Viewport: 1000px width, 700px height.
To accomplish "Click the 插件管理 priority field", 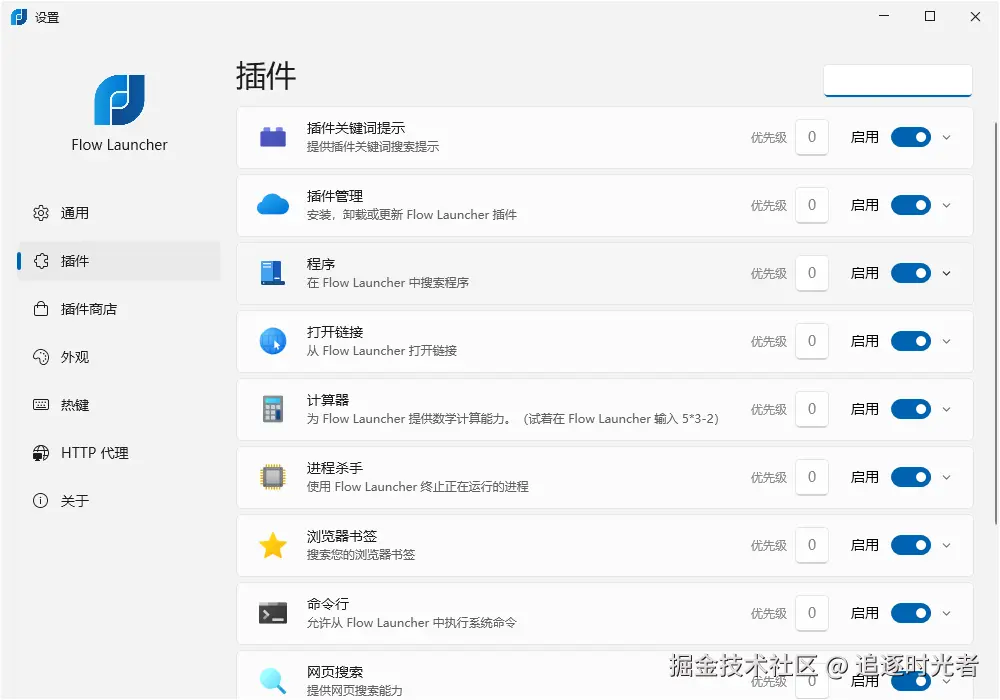I will click(812, 205).
